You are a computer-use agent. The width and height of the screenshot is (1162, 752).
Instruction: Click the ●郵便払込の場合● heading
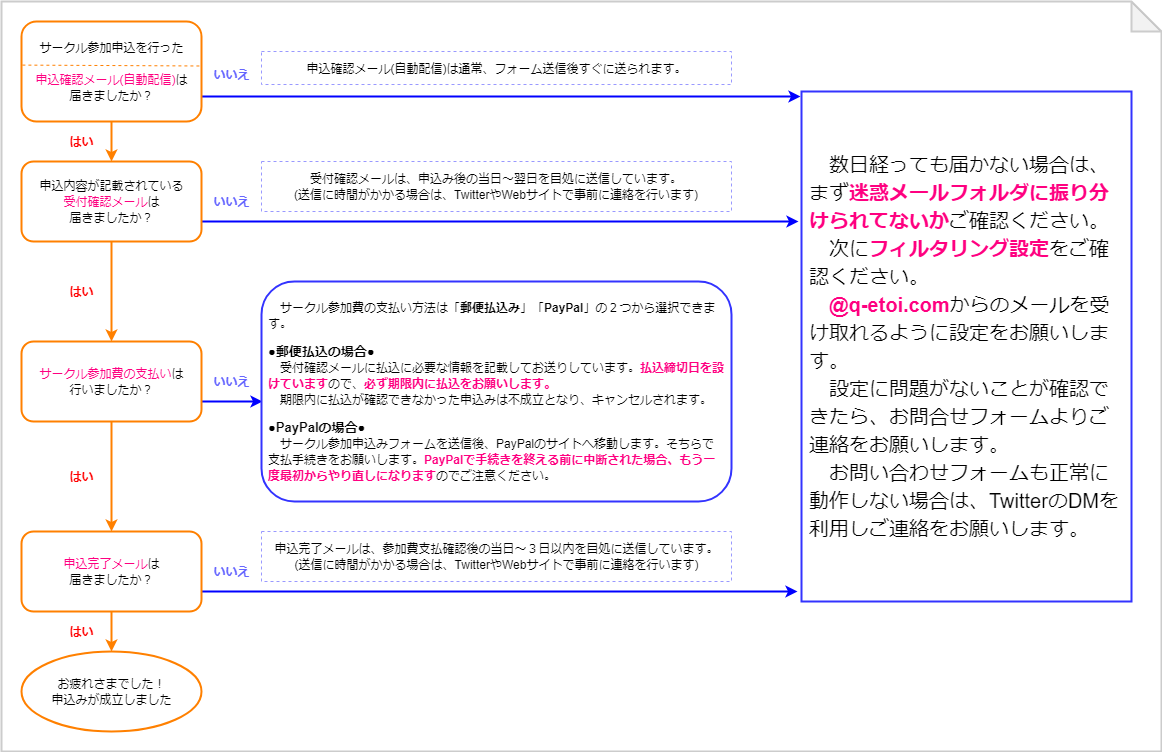321,351
